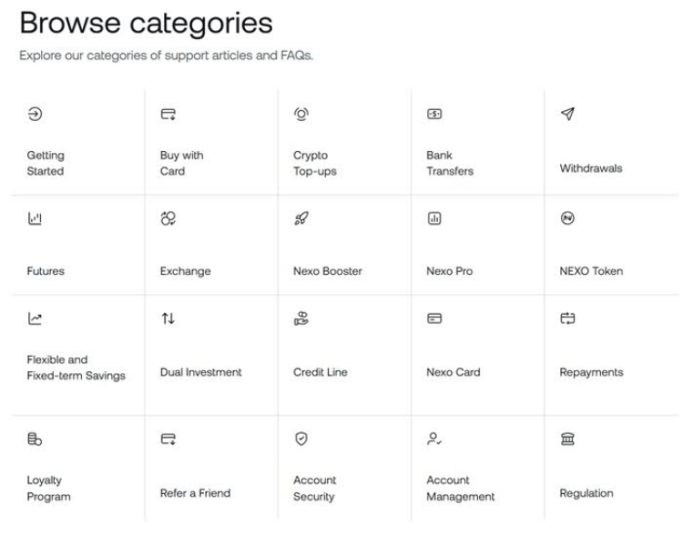Image resolution: width=683 pixels, height=535 pixels.
Task: Open Flexible and Fixed-term Savings category
Action: click(76, 368)
